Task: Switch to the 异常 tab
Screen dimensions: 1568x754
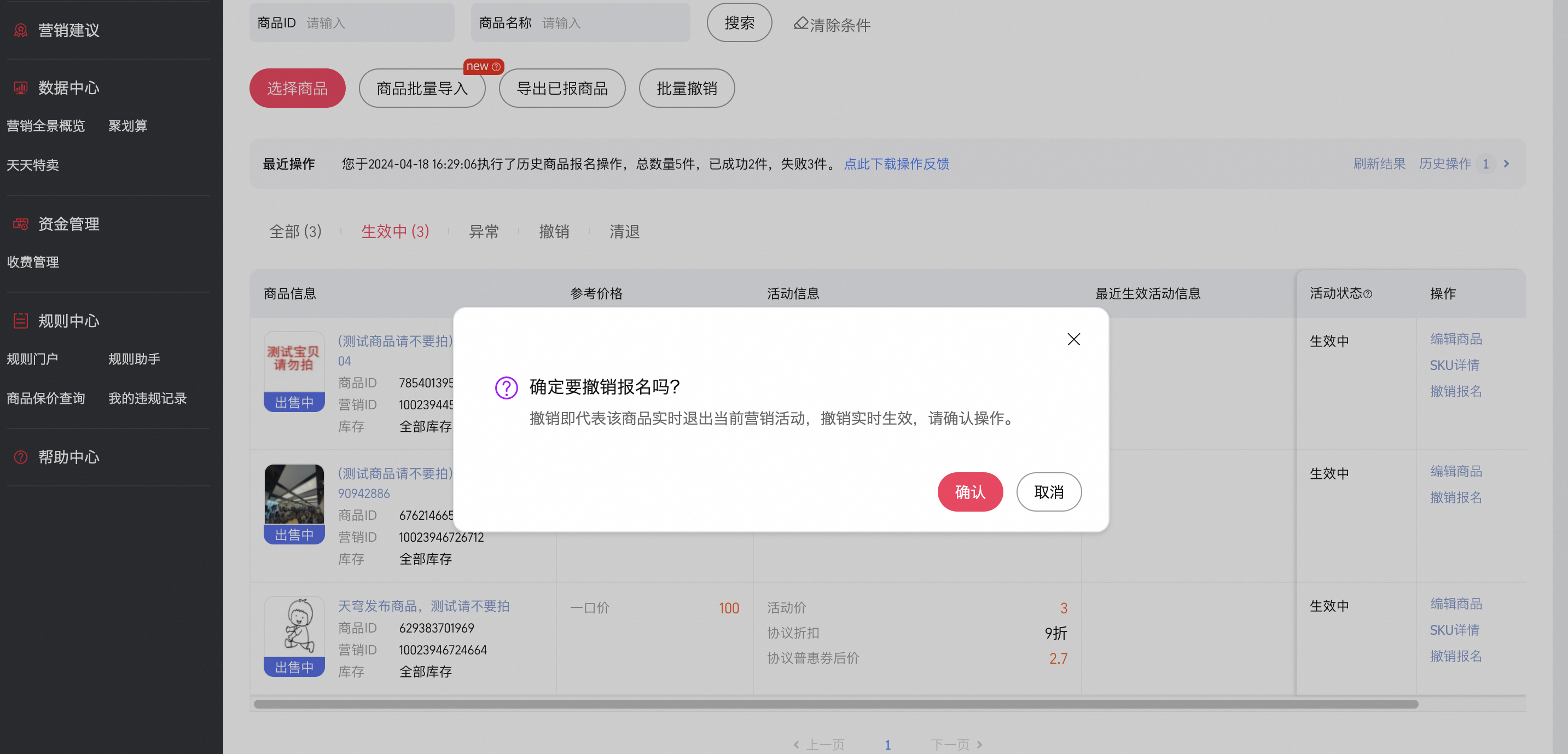Action: (484, 231)
